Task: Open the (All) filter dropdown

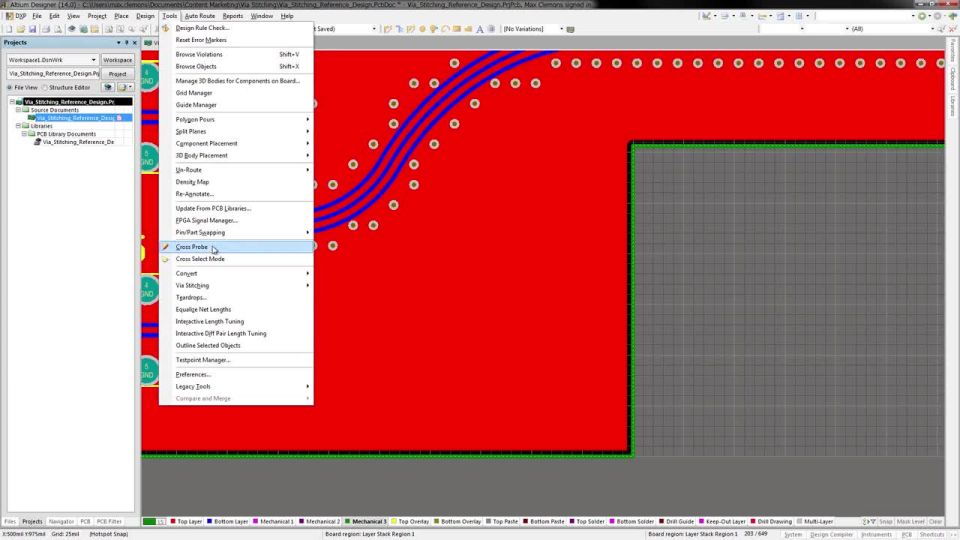Action: 932,29
